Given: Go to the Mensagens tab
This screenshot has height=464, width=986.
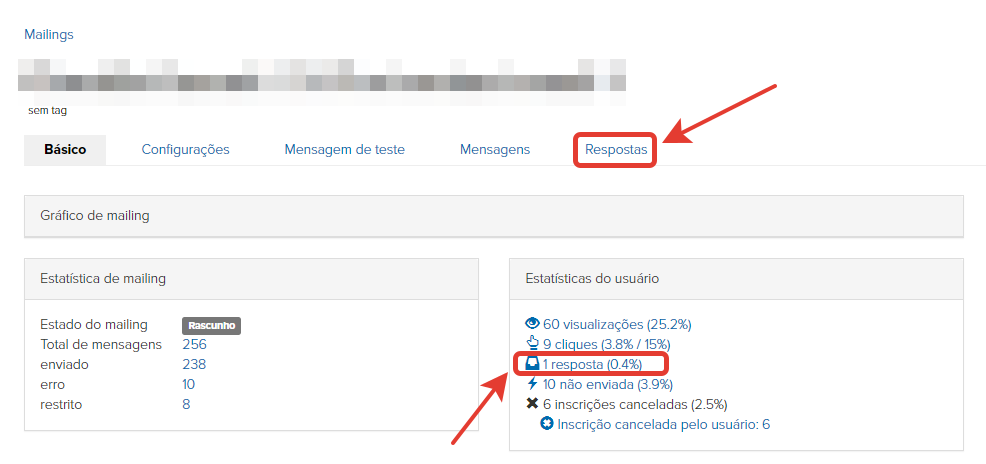Looking at the screenshot, I should coord(495,150).
